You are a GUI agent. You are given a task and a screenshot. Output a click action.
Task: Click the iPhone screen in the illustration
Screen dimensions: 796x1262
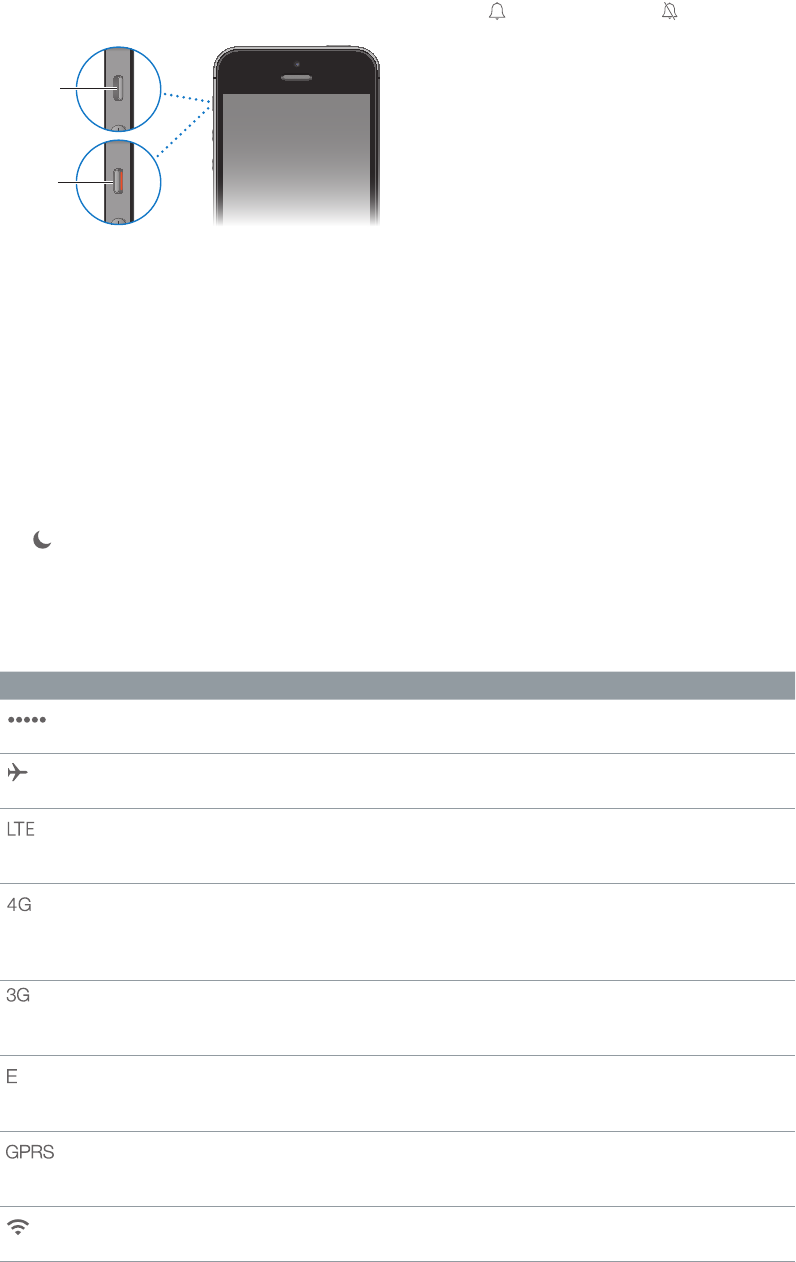[295, 155]
